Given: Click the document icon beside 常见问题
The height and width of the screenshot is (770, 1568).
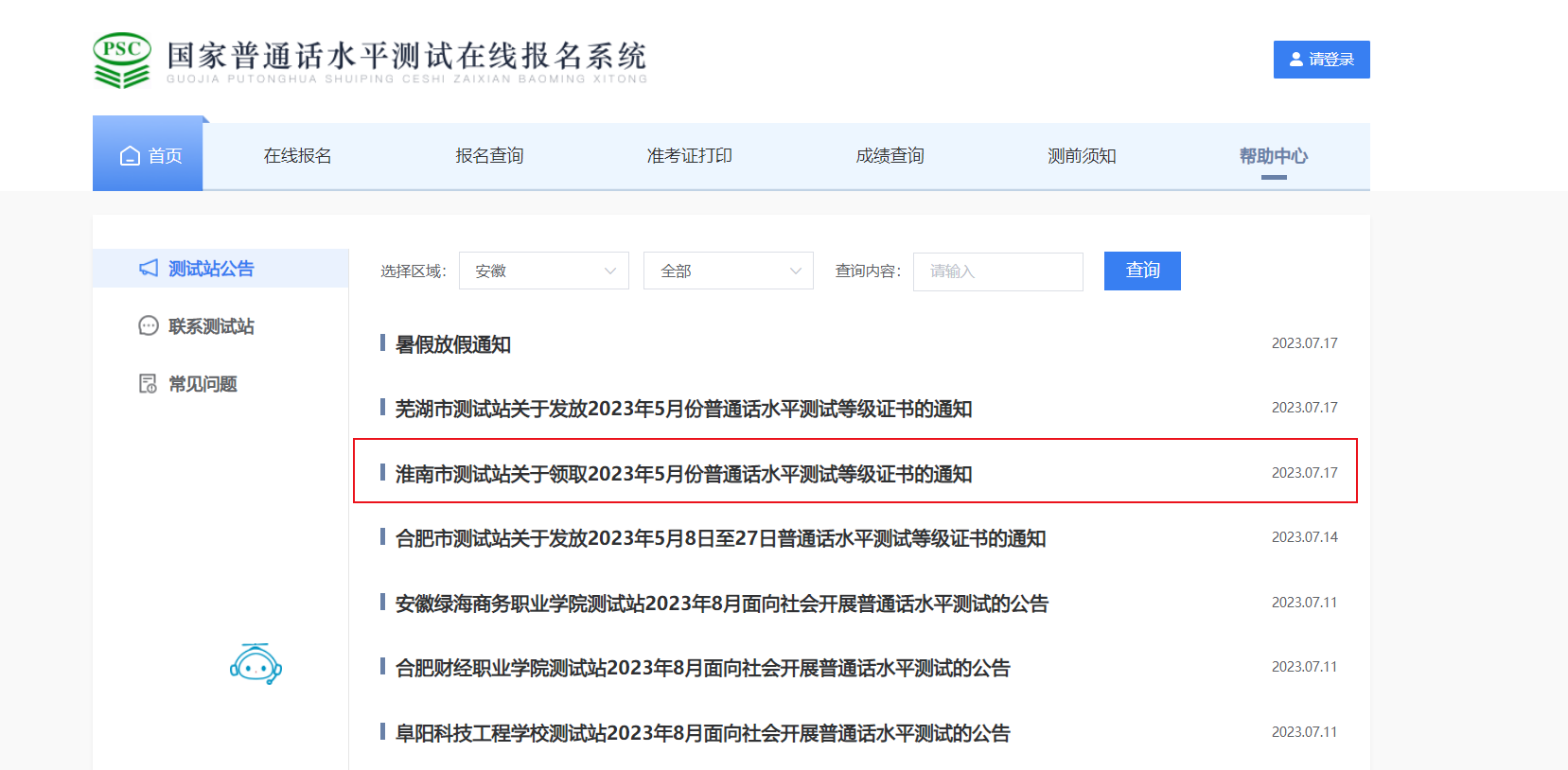Looking at the screenshot, I should [x=149, y=384].
